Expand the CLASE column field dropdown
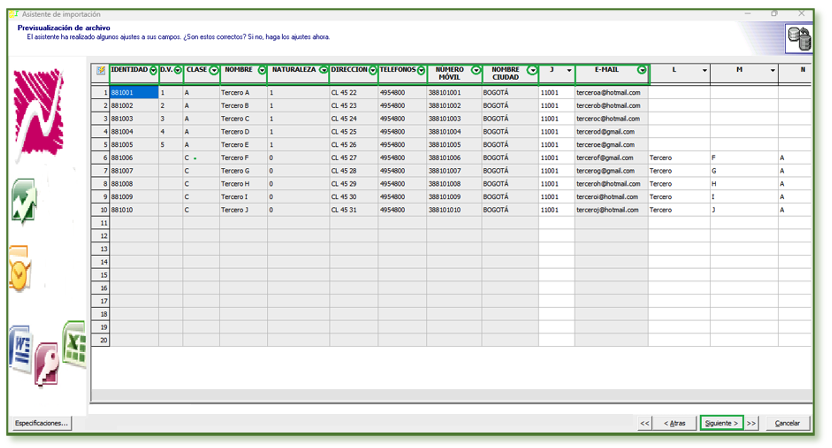 (x=214, y=71)
